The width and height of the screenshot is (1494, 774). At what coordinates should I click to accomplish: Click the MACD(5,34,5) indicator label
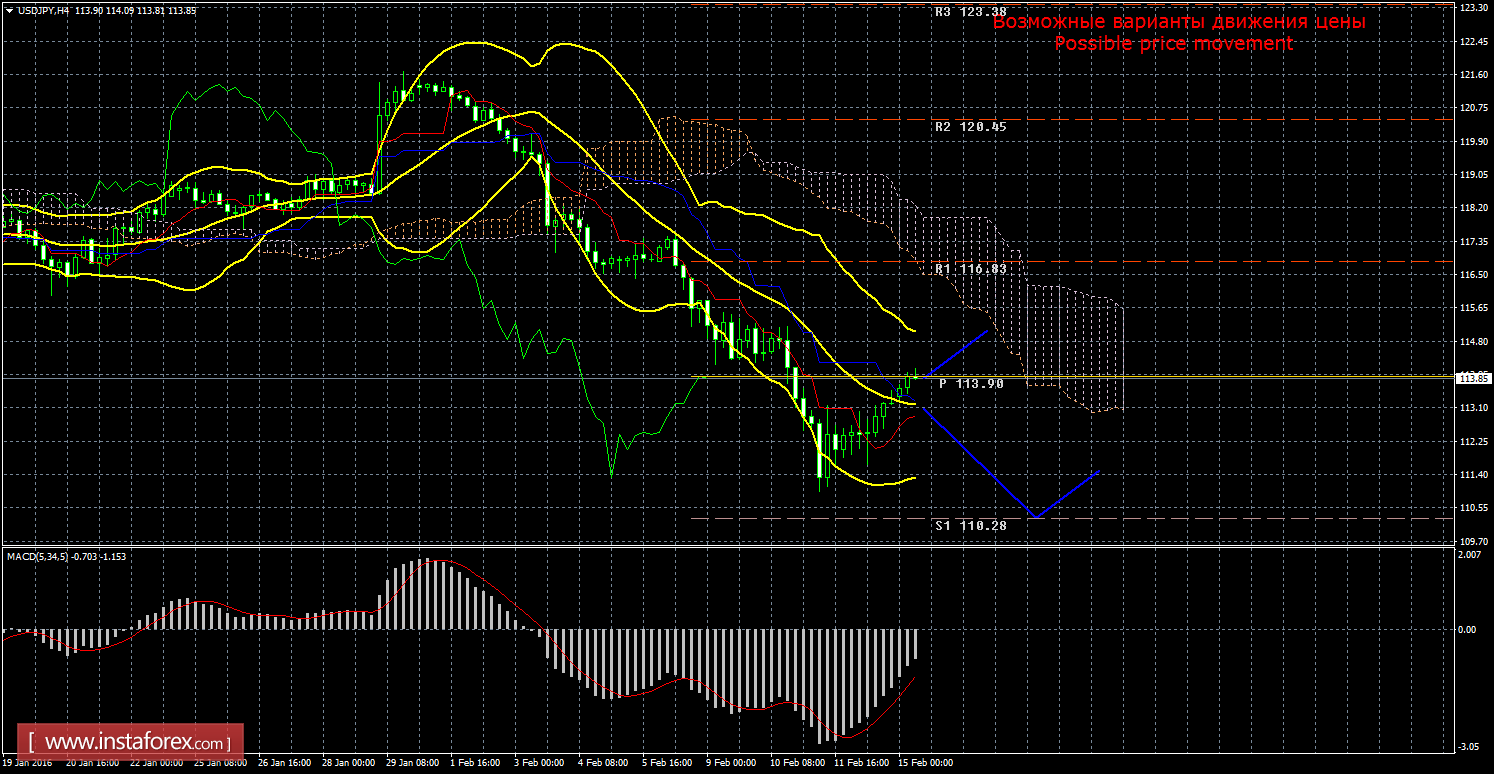(x=38, y=555)
